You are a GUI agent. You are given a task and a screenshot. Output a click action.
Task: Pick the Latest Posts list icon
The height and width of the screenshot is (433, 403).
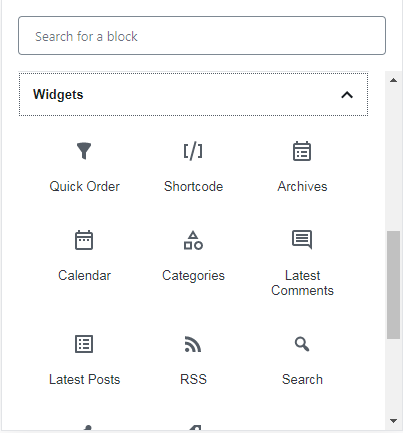point(84,344)
